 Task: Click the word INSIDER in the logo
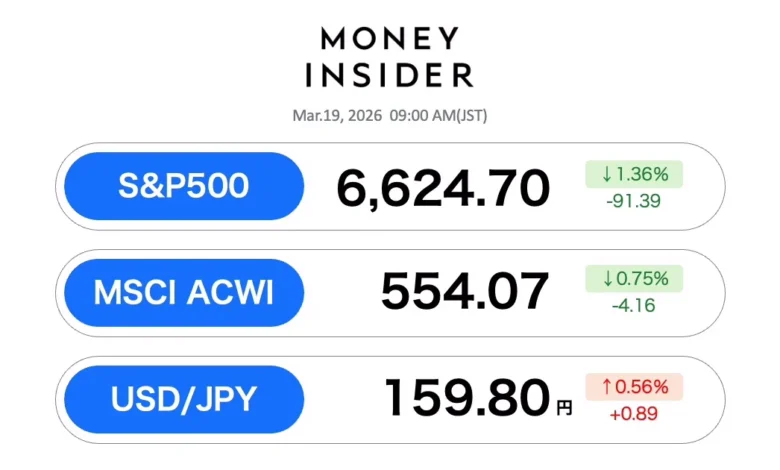(390, 74)
